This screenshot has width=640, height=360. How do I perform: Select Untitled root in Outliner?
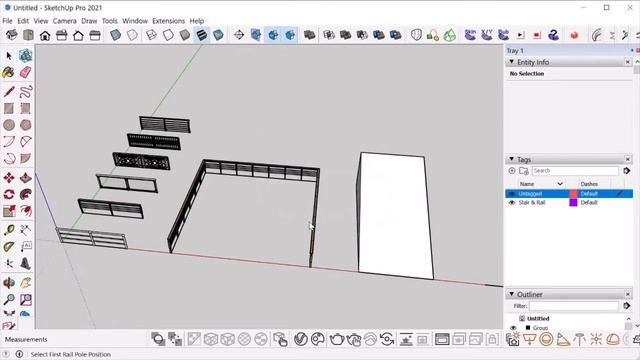(x=538, y=318)
